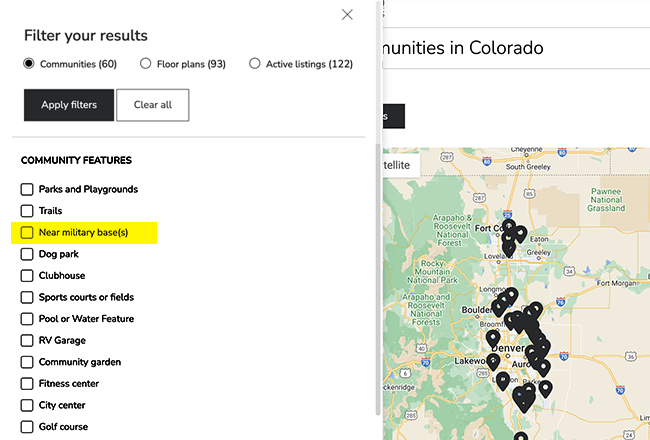Select the Floor plans (93) radio option

146,64
